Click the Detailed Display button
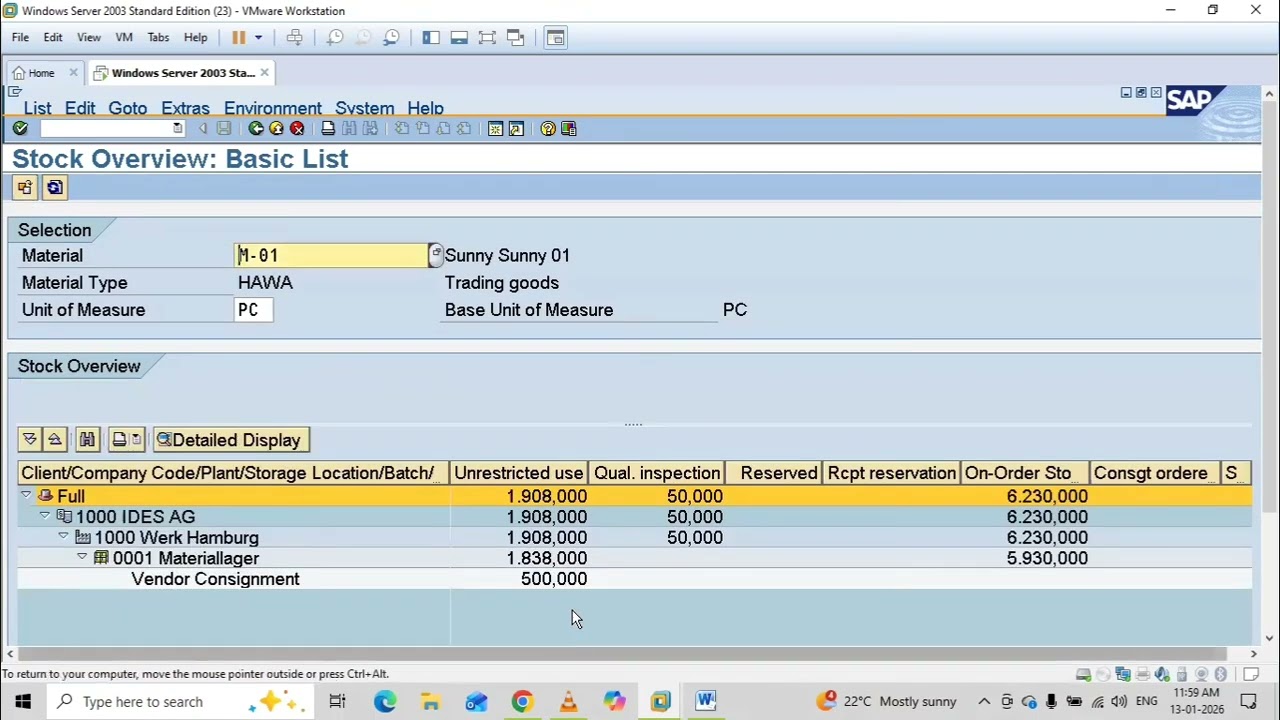This screenshot has width=1280, height=720. tap(230, 440)
